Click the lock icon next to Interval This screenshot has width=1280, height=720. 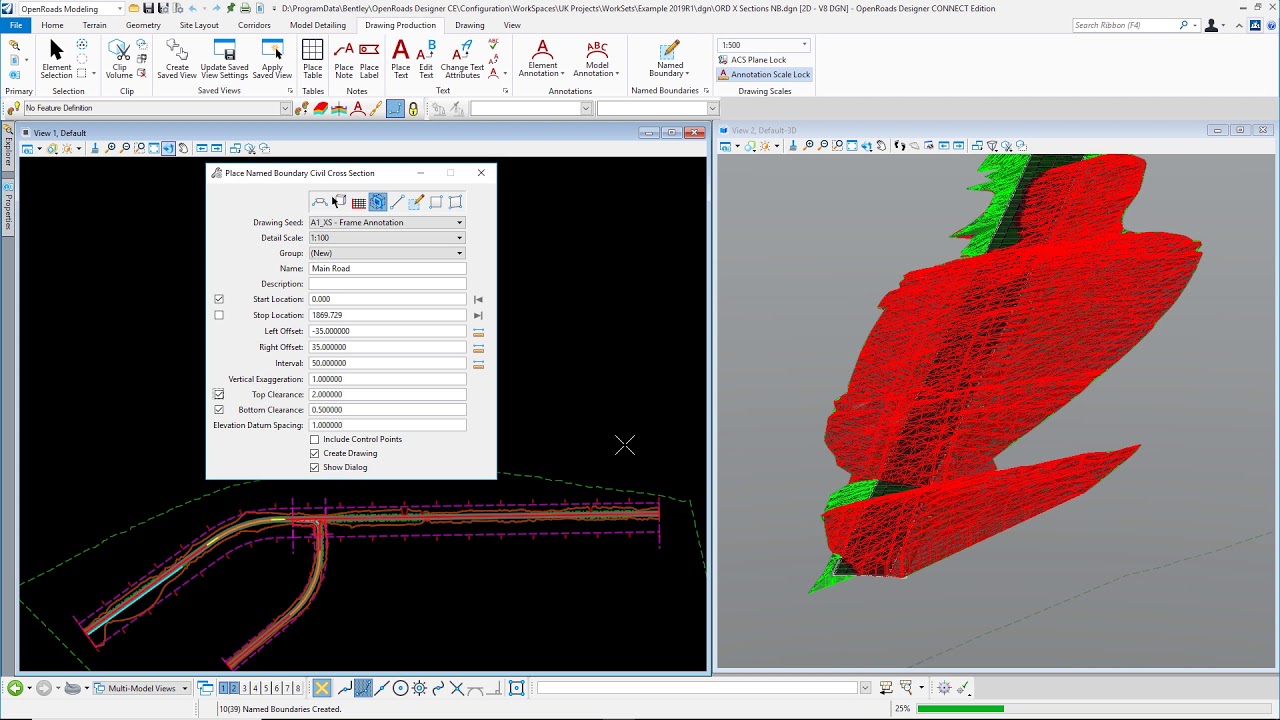tap(478, 363)
